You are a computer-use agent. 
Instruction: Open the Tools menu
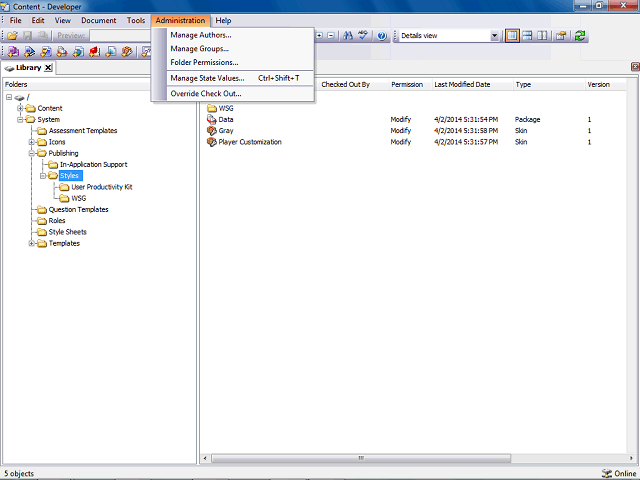136,20
